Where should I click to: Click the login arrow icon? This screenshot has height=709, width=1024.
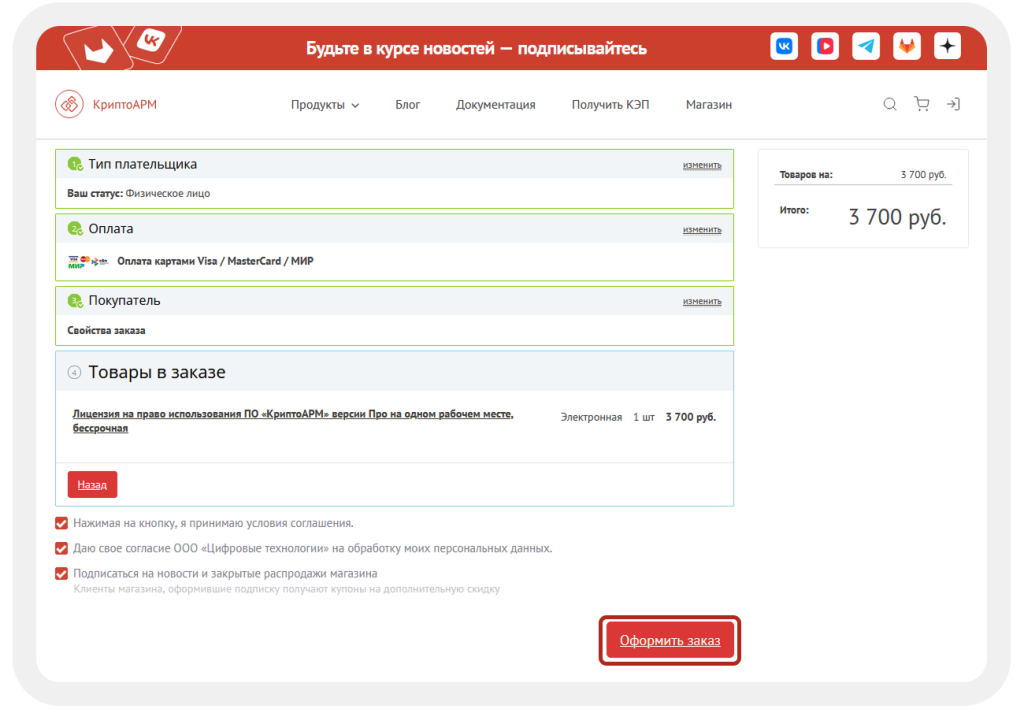coord(953,103)
